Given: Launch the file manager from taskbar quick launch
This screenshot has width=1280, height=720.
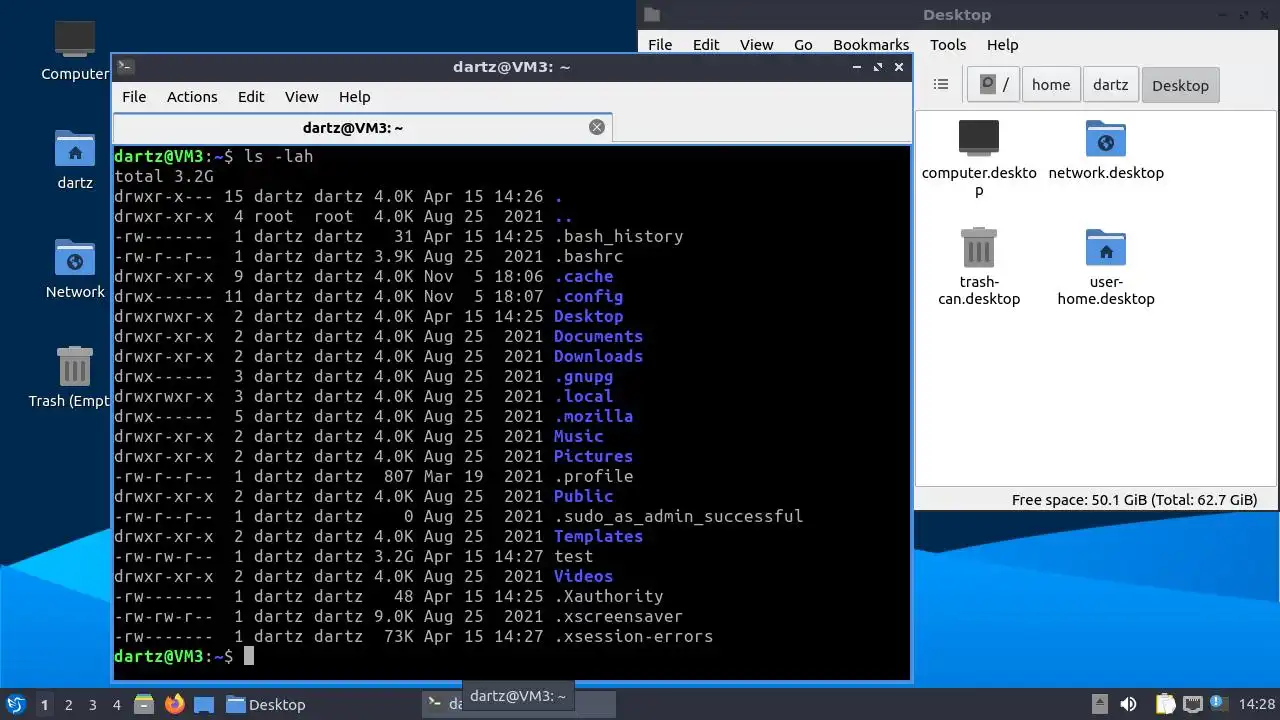Looking at the screenshot, I should pyautogui.click(x=144, y=704).
